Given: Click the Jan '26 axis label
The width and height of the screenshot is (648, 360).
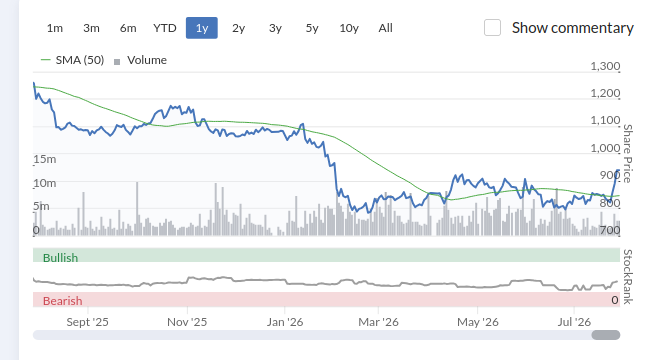Looking at the screenshot, I should tap(285, 322).
